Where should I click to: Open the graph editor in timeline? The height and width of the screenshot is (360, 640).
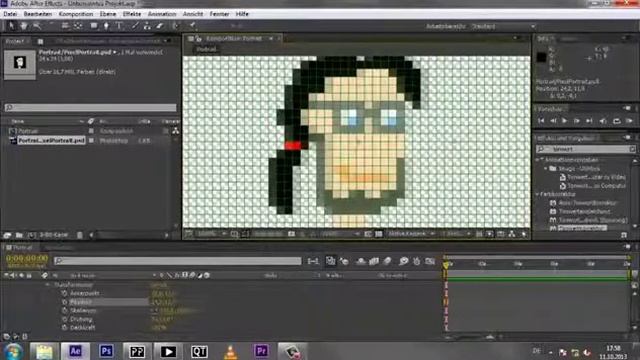[x=430, y=261]
